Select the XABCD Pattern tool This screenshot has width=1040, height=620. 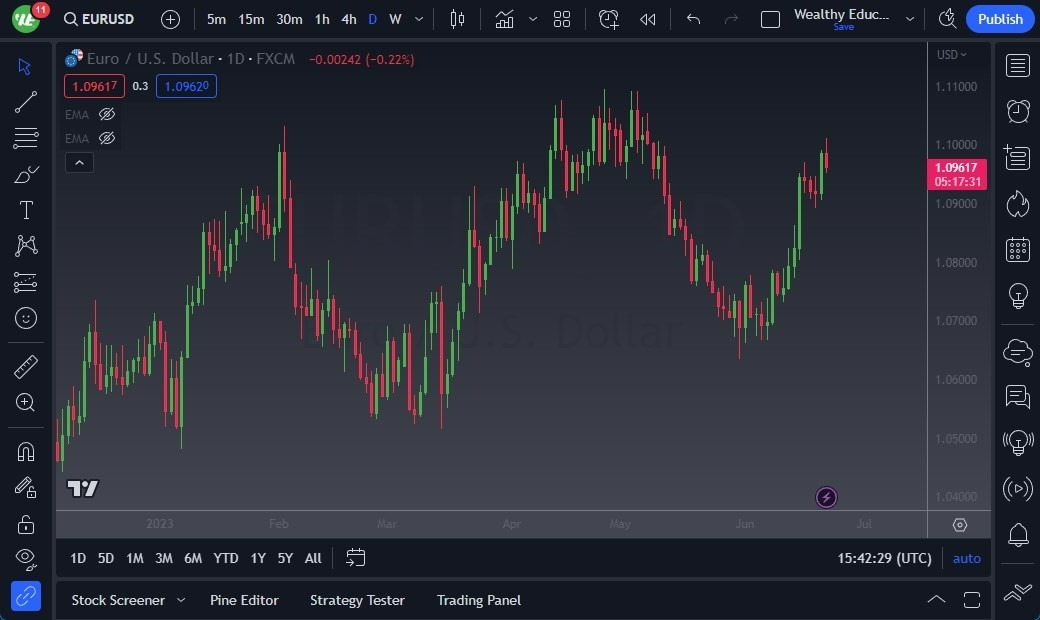(x=26, y=246)
